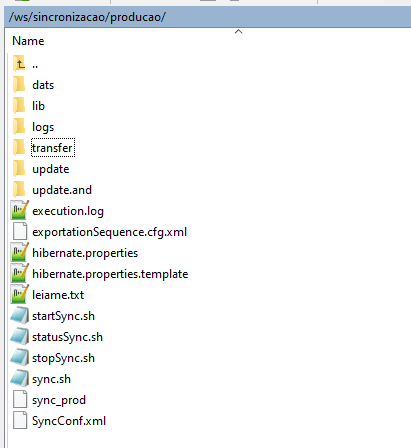Click the sync.sh script icon

(20, 378)
